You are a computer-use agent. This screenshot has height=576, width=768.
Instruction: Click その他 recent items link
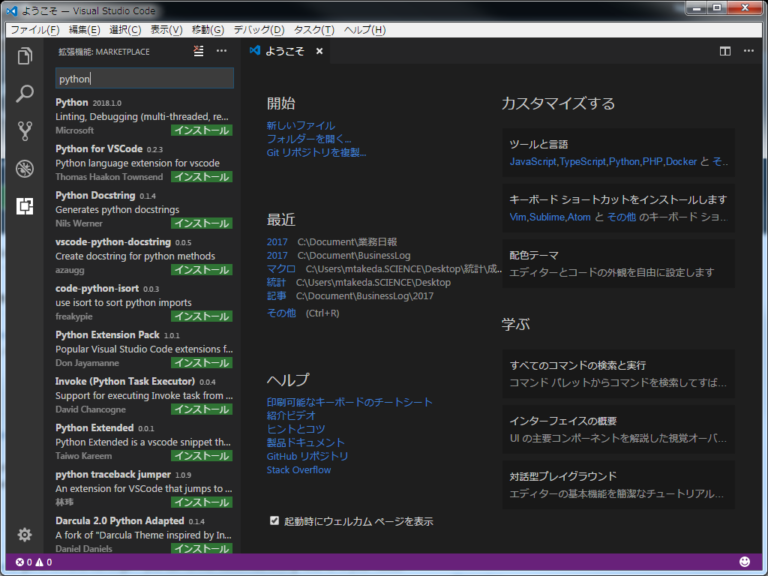click(281, 313)
